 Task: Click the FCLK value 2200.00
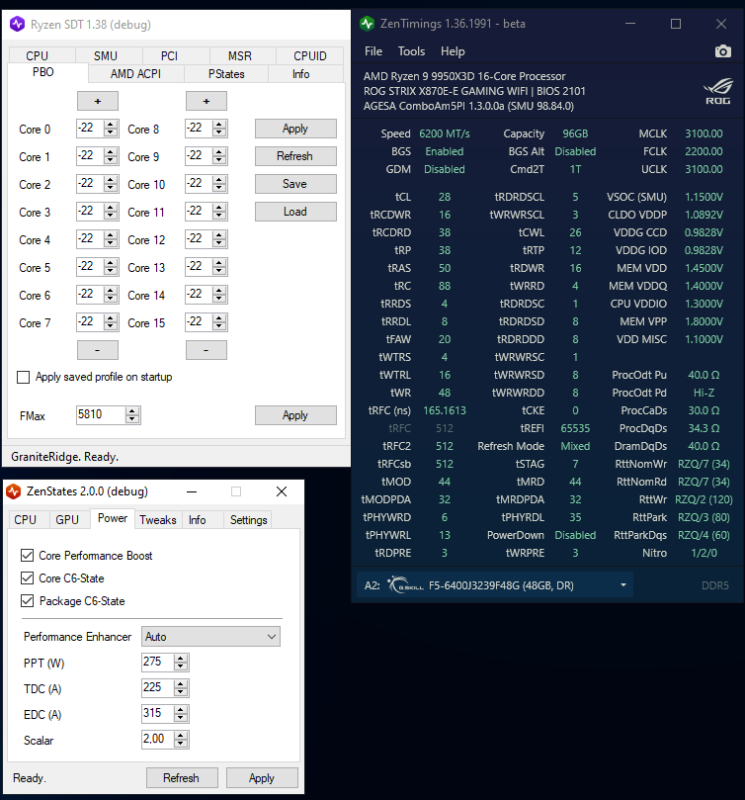704,152
